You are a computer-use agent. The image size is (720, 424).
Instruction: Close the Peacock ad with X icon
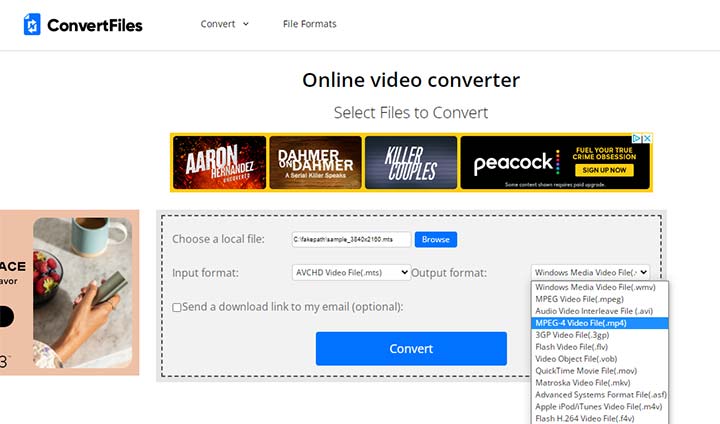pos(647,138)
